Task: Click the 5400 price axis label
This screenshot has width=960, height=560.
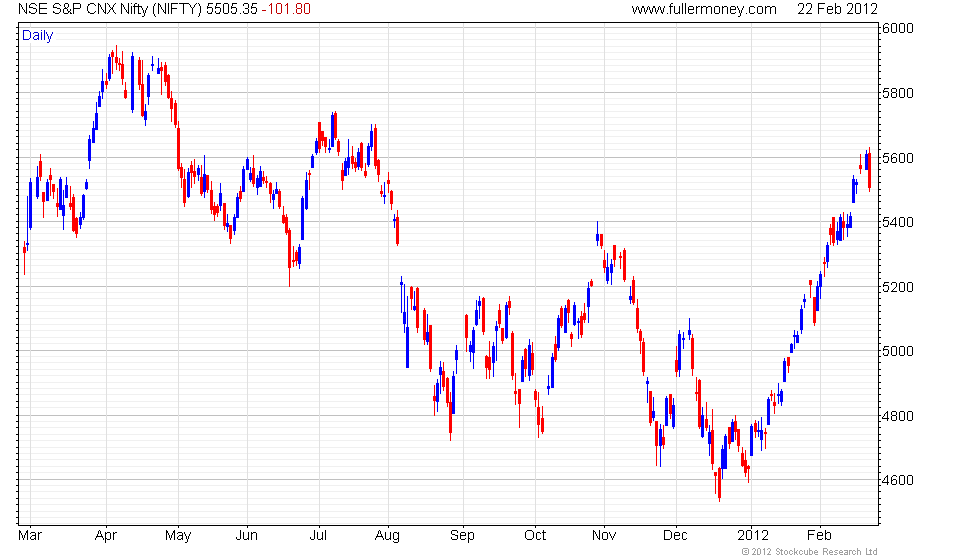Action: coord(898,222)
